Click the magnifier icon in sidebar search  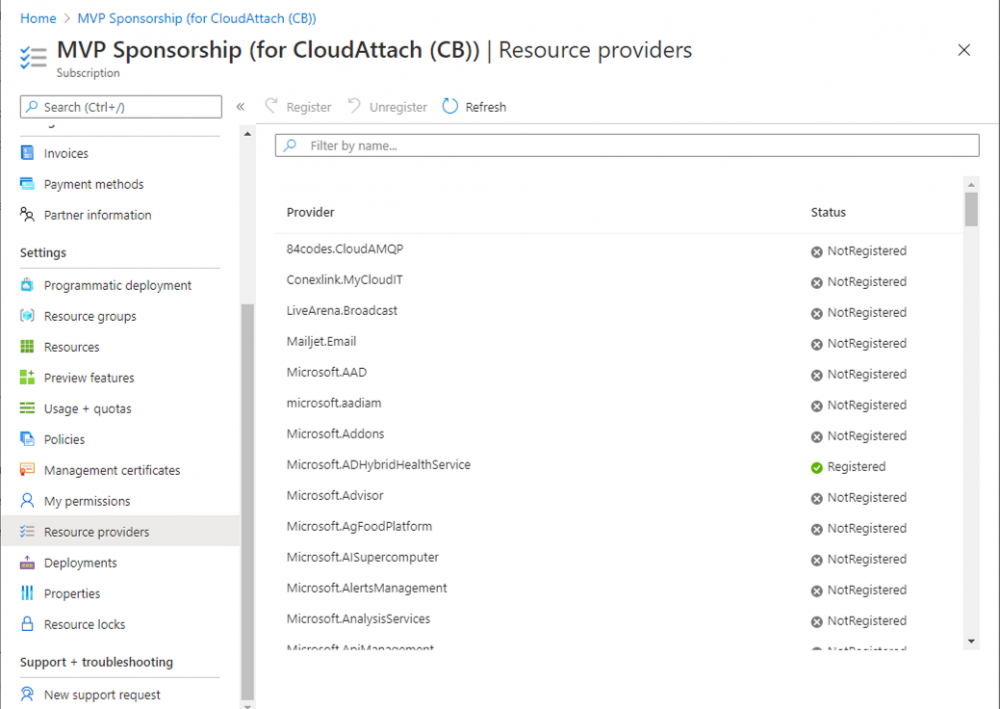pyautogui.click(x=31, y=106)
